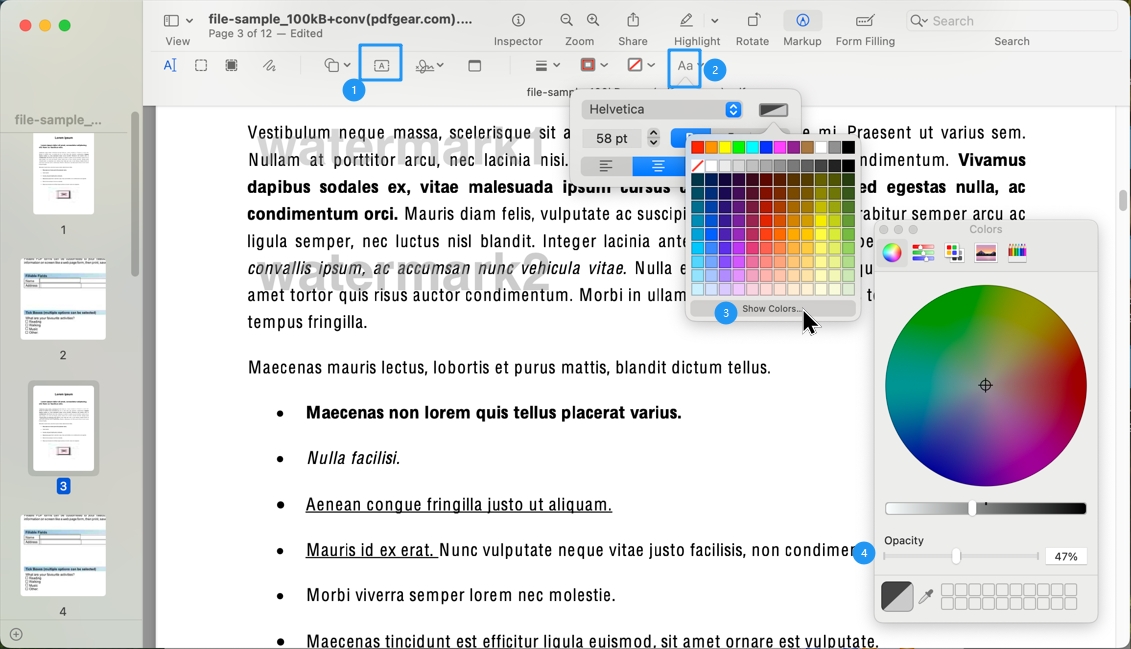Pick red from the color swatch grid
The image size is (1131, 649).
click(697, 145)
